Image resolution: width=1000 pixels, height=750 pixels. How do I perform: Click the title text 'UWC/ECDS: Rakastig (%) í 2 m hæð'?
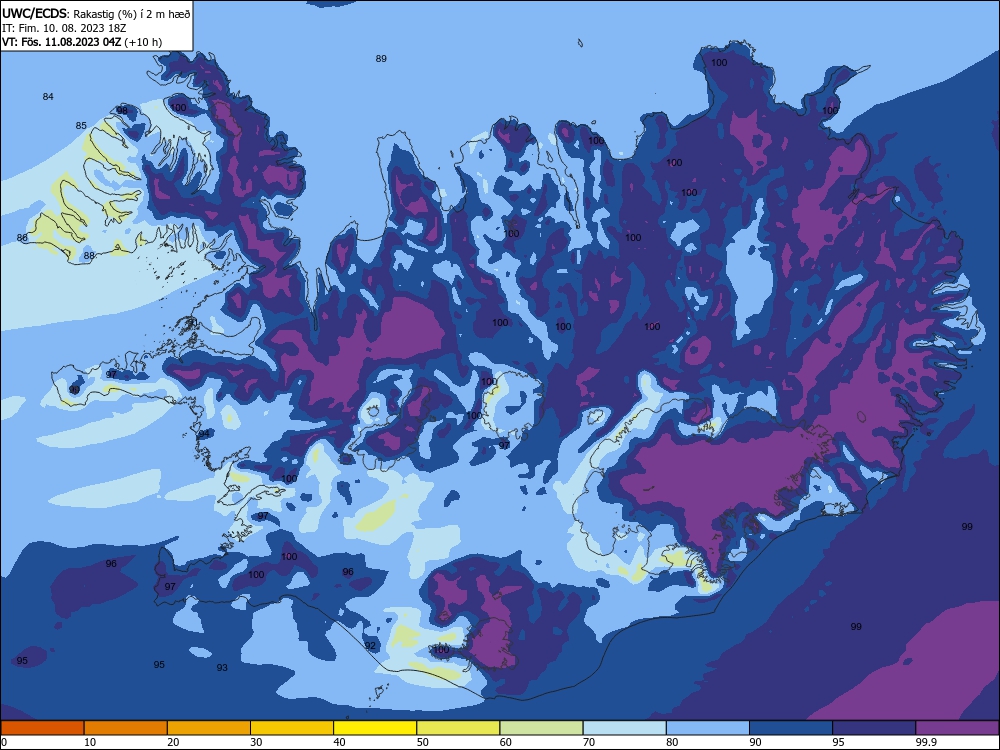[96, 13]
